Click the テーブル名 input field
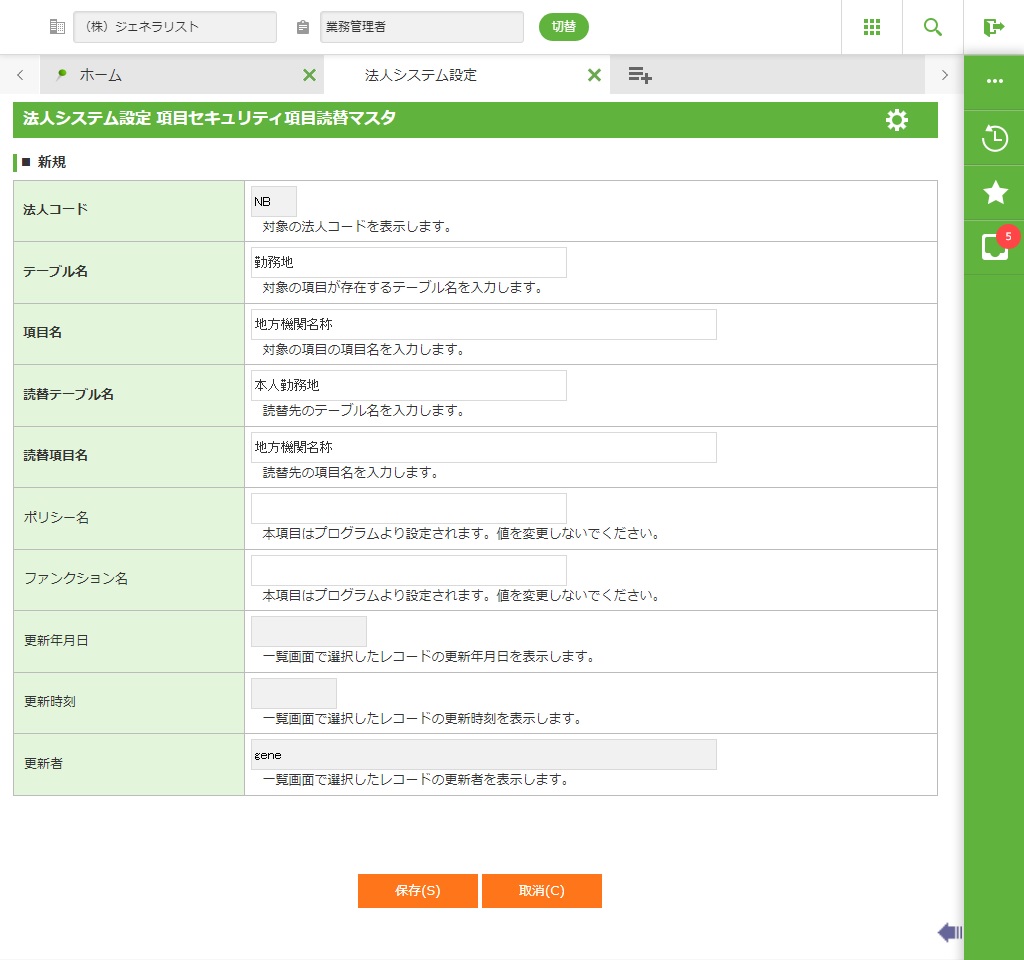This screenshot has height=960, width=1024. click(x=408, y=262)
